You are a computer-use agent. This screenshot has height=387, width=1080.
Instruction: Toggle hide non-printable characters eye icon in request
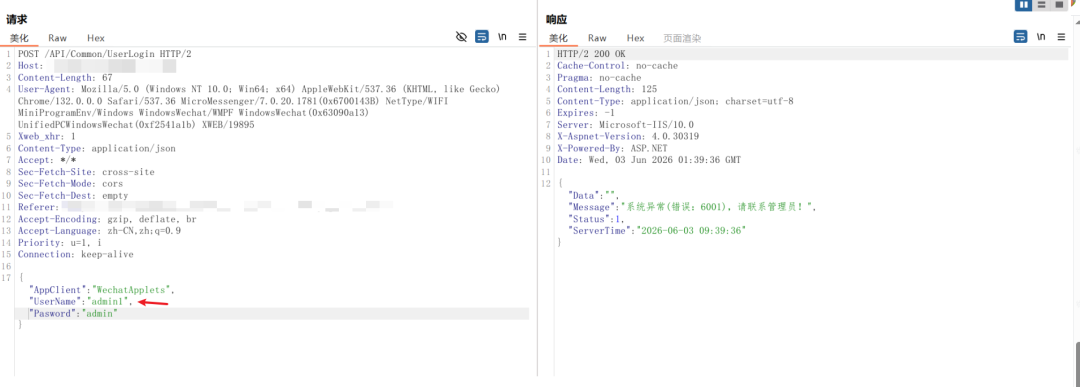[x=461, y=36]
